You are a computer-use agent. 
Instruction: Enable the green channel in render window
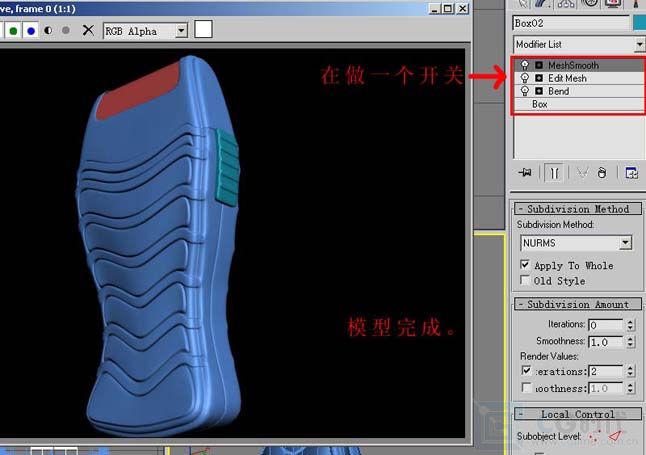coord(13,31)
